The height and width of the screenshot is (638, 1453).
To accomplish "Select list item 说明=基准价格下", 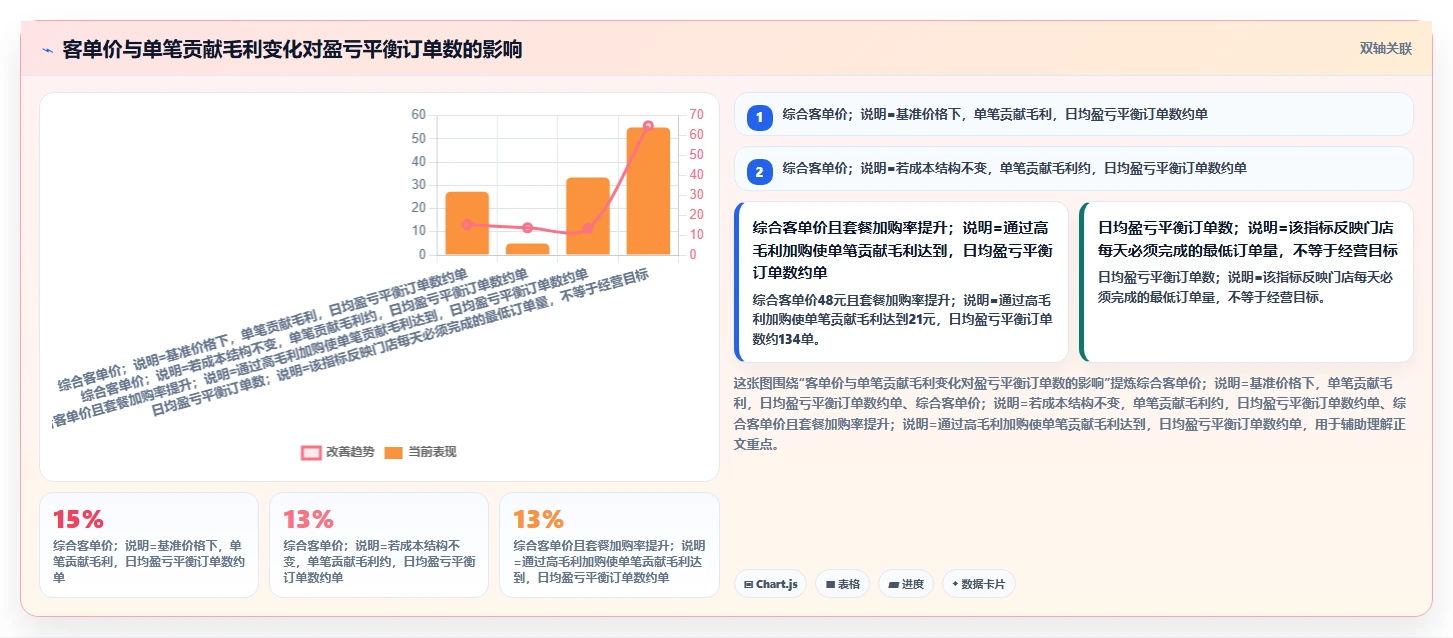I will click(x=1074, y=114).
